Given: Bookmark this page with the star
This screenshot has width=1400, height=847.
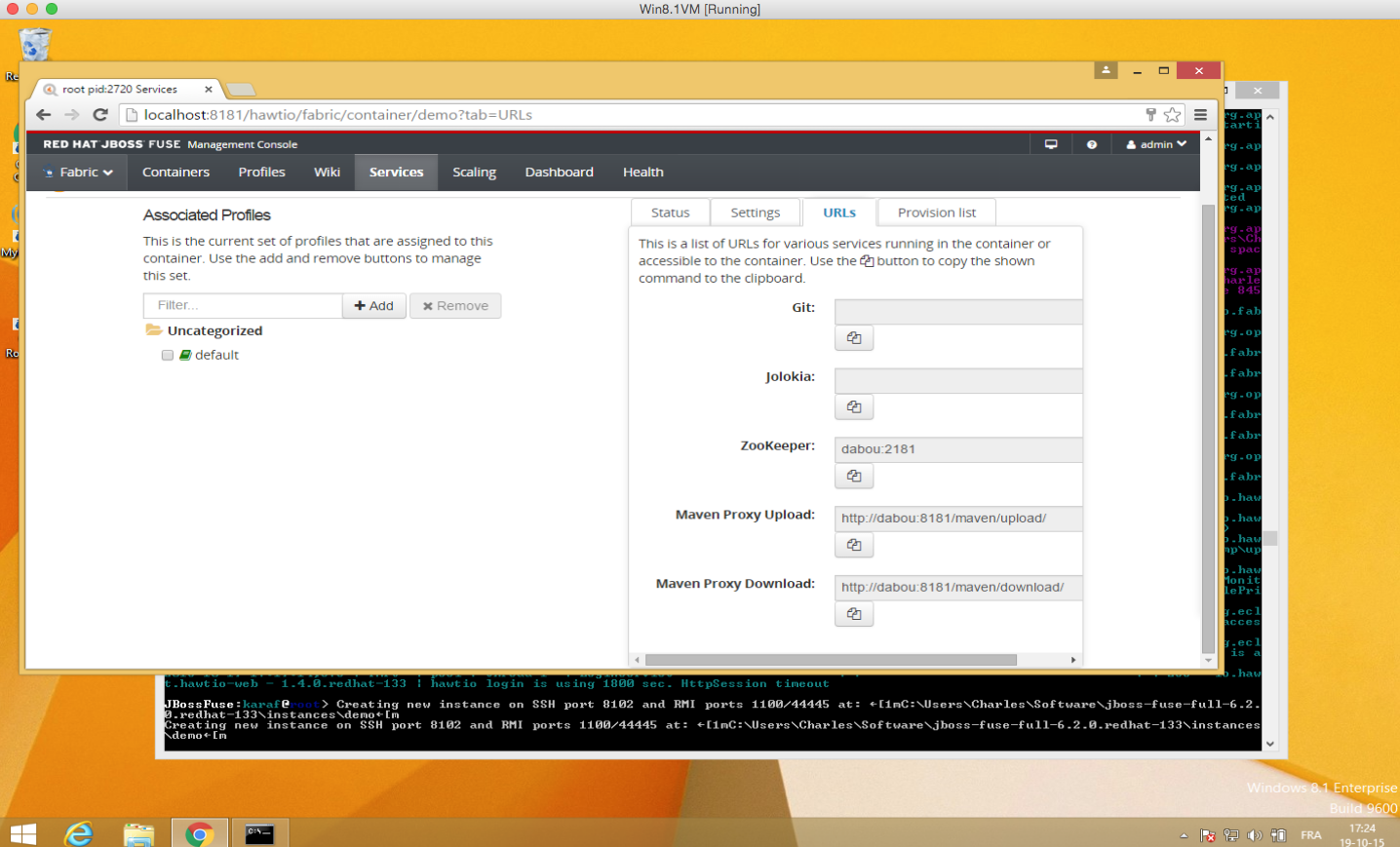Looking at the screenshot, I should (x=1172, y=115).
